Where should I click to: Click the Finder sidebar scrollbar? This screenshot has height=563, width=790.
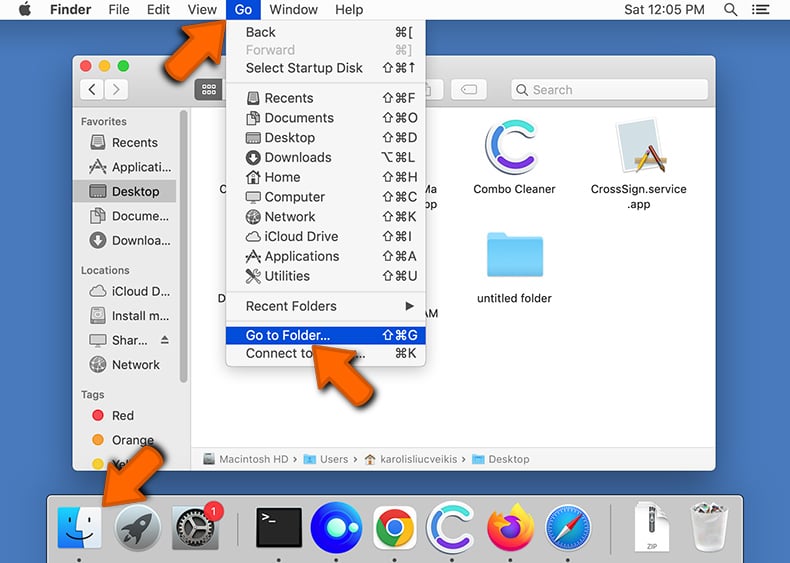tap(183, 246)
